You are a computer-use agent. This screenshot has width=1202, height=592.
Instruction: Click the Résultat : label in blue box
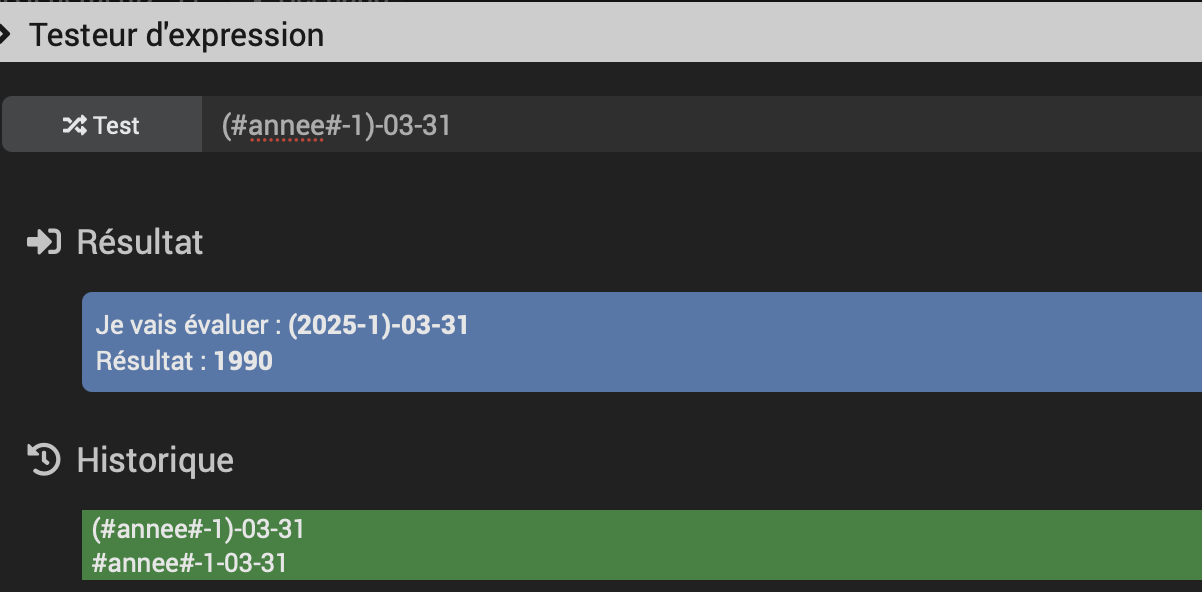(x=152, y=361)
